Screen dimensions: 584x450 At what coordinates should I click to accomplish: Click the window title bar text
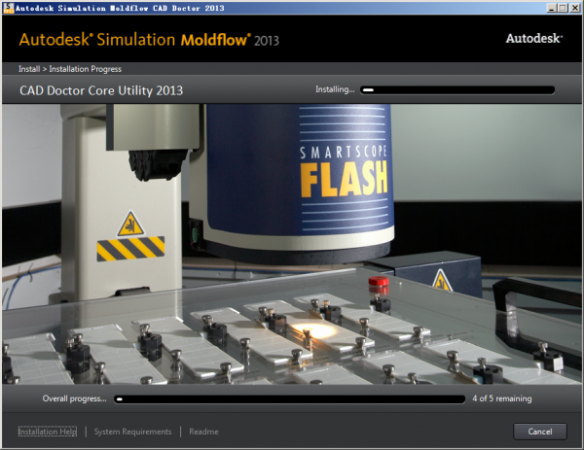(x=120, y=8)
